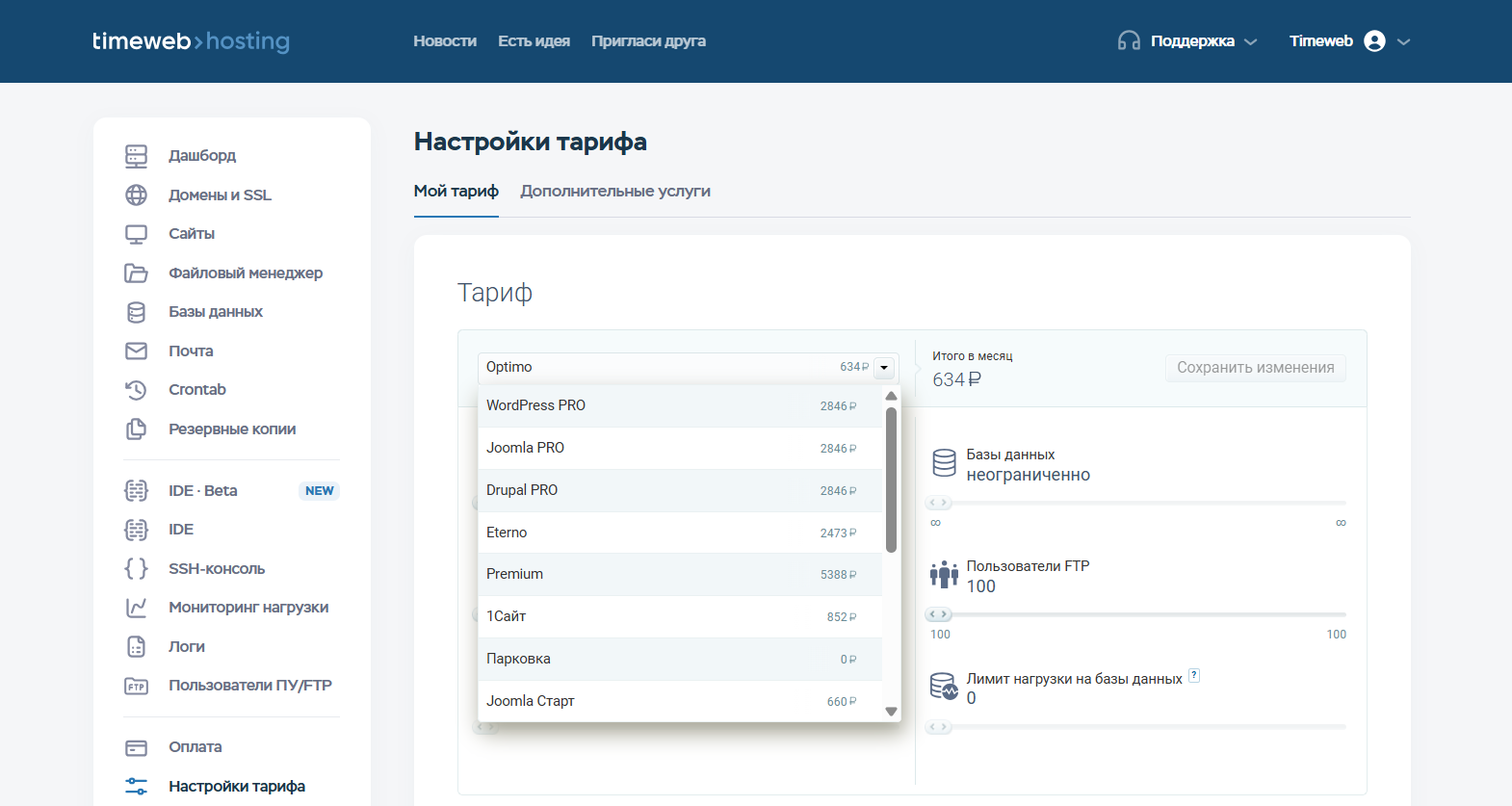The image size is (1512, 806).
Task: Click the folder icon for Файловый менеджер
Action: [137, 273]
